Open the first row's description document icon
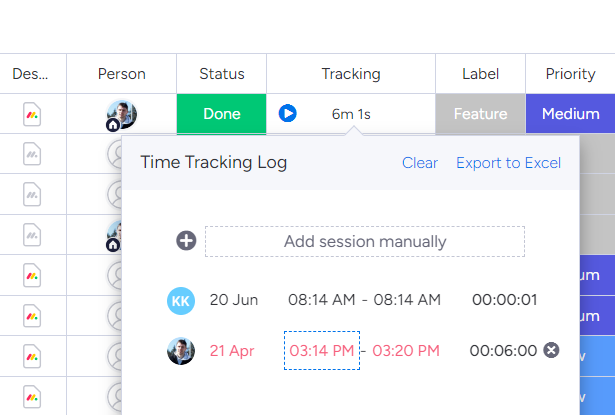 click(x=32, y=114)
